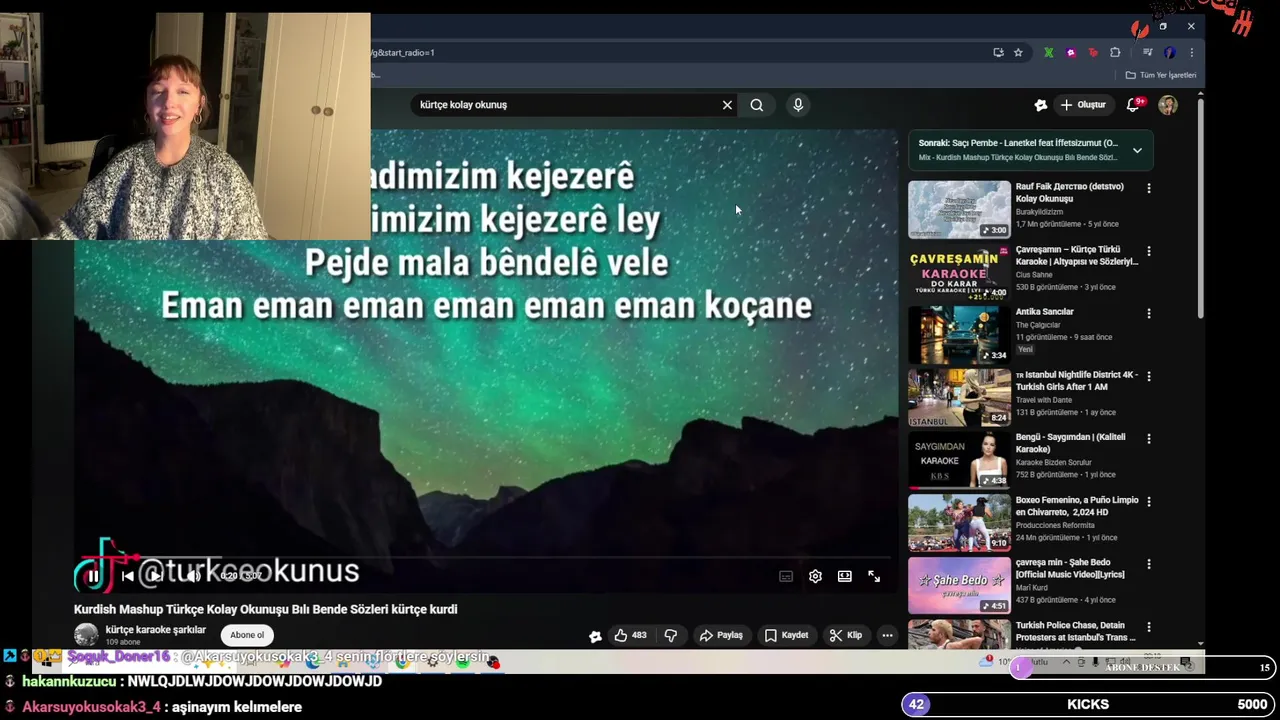Open çavreşa min - Şahe Bedo video
Image resolution: width=1280 pixels, height=720 pixels.
tap(959, 585)
